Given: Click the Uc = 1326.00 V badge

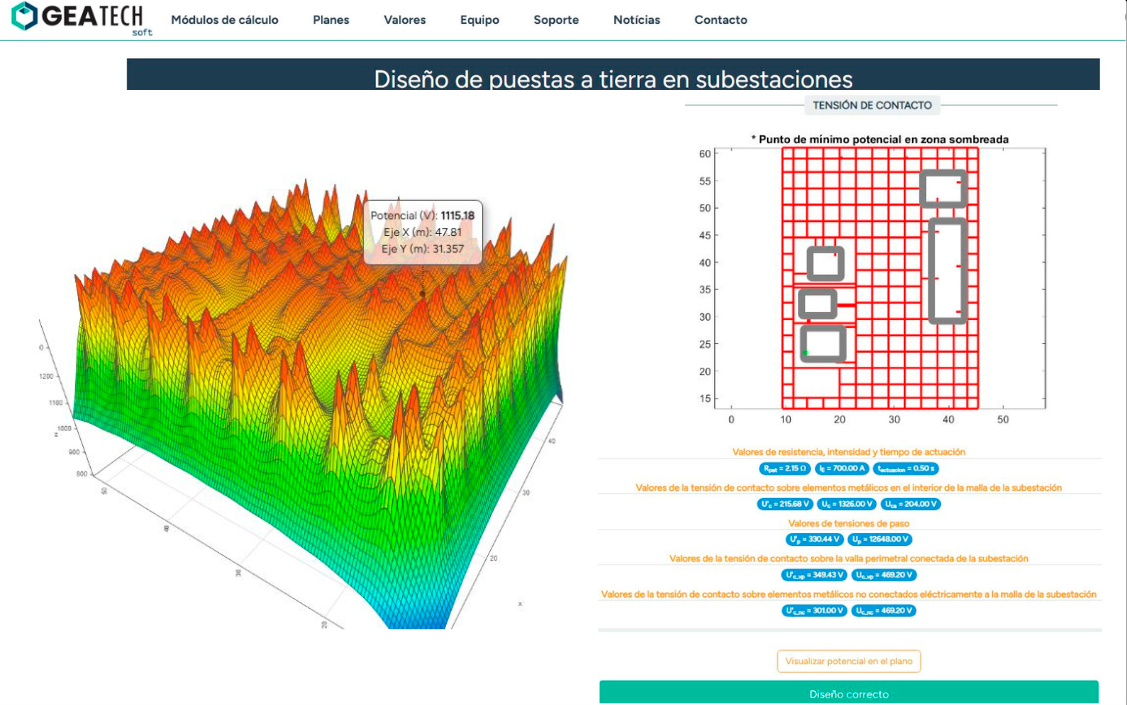Looking at the screenshot, I should click(x=846, y=504).
